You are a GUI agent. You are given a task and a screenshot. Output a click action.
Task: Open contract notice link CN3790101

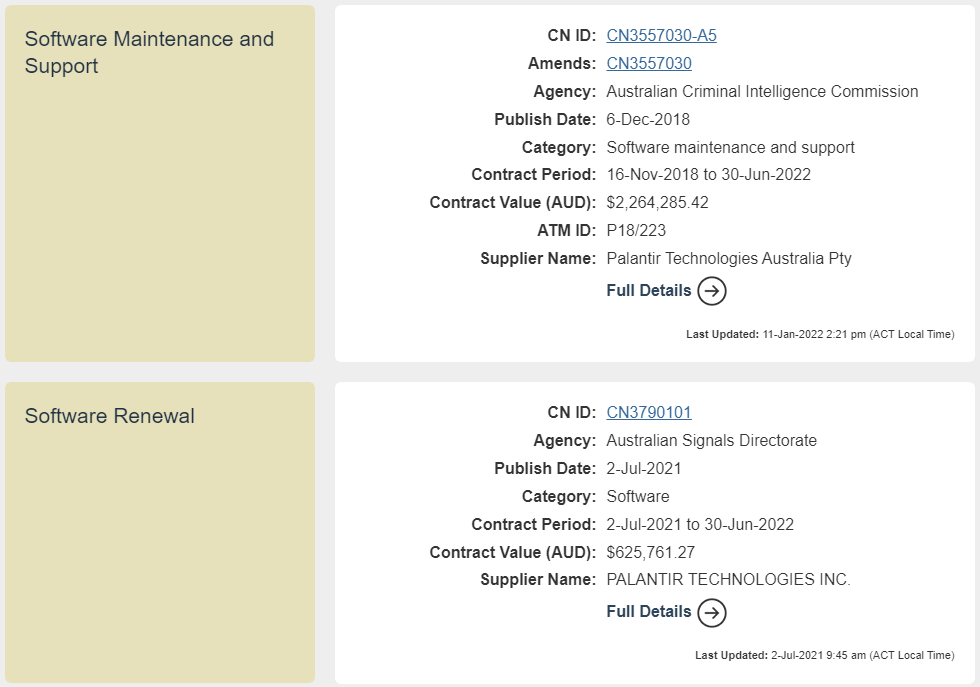pyautogui.click(x=649, y=413)
